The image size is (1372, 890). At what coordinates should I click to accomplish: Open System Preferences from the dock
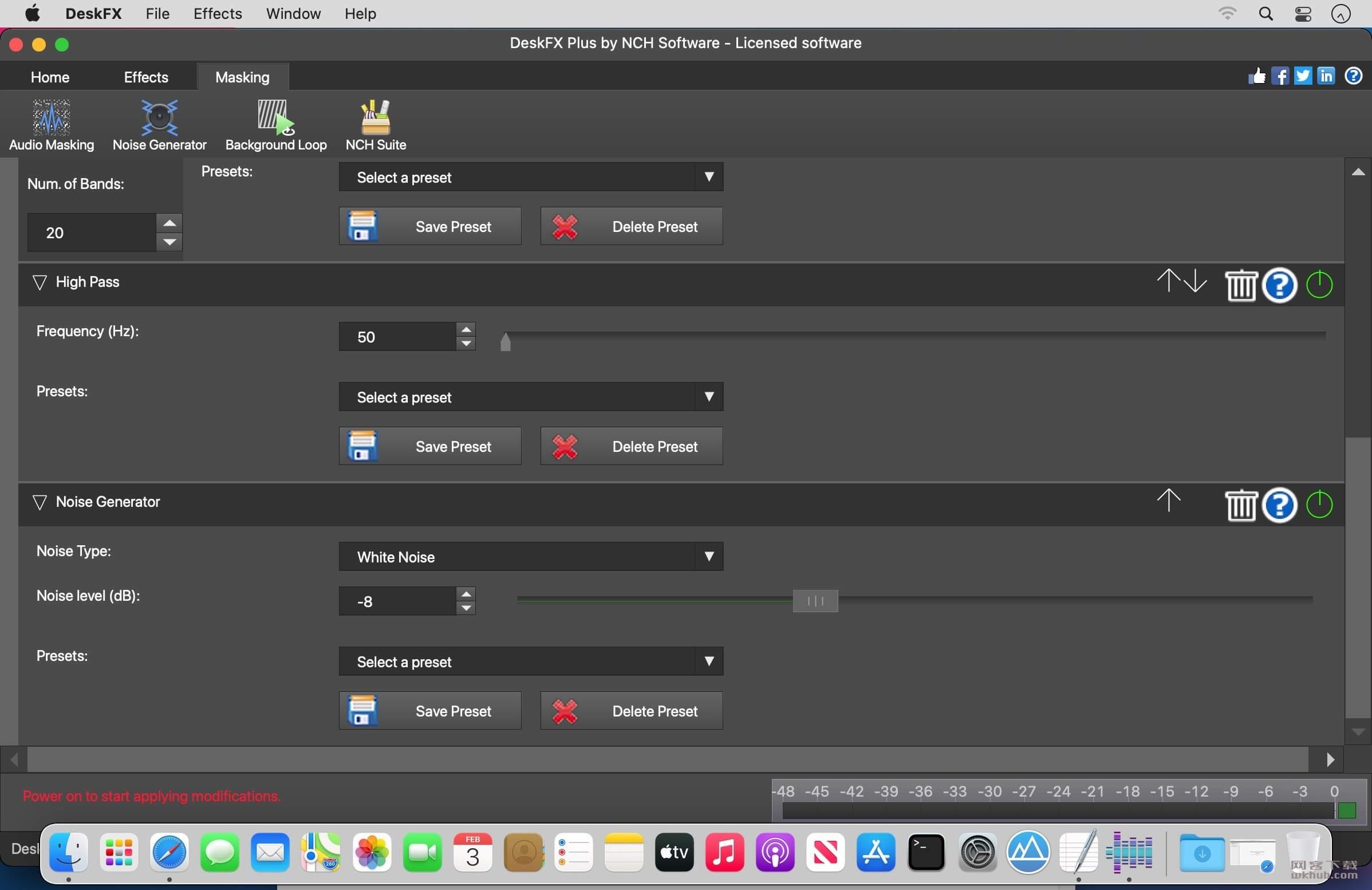[x=977, y=852]
